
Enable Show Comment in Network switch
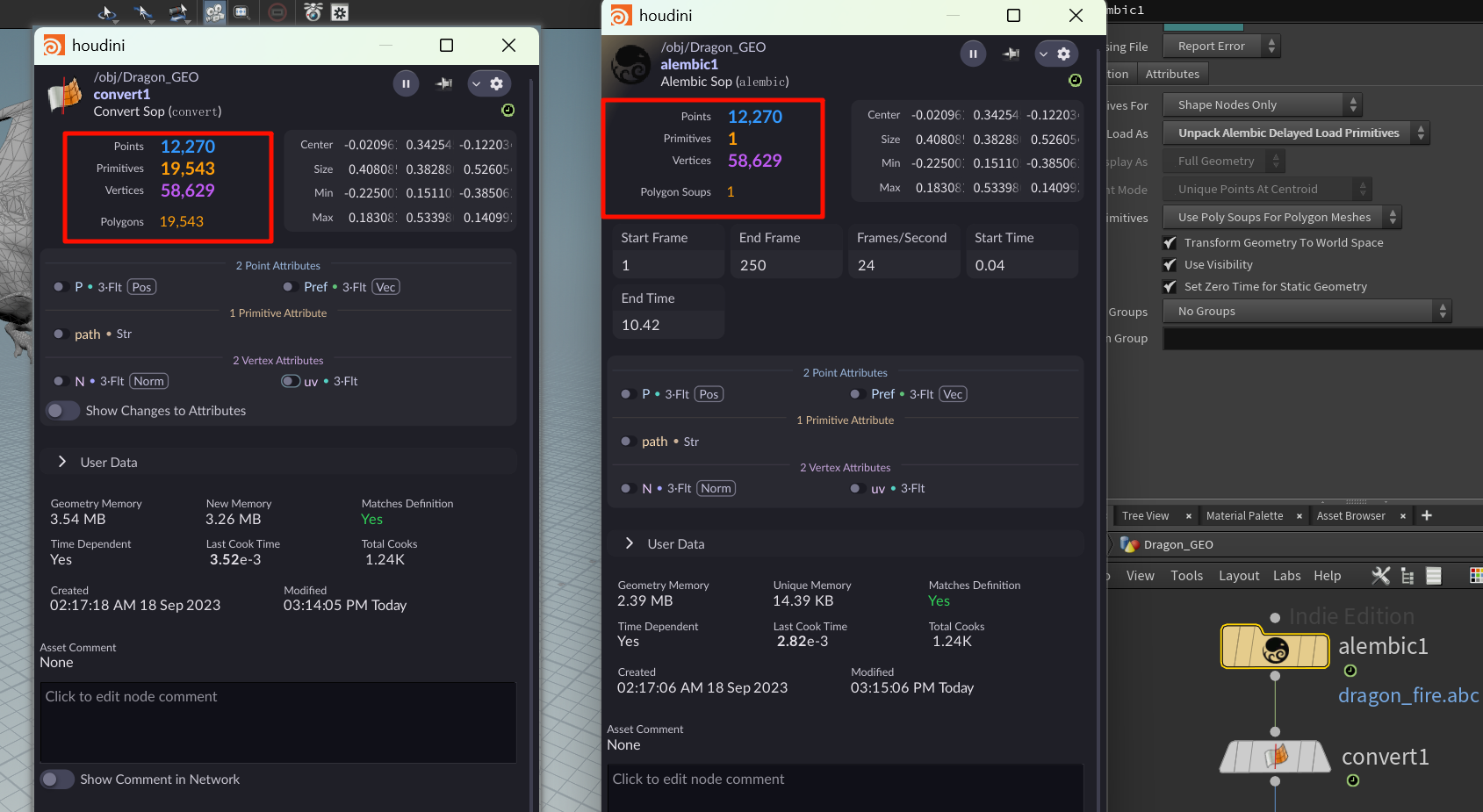coord(57,780)
